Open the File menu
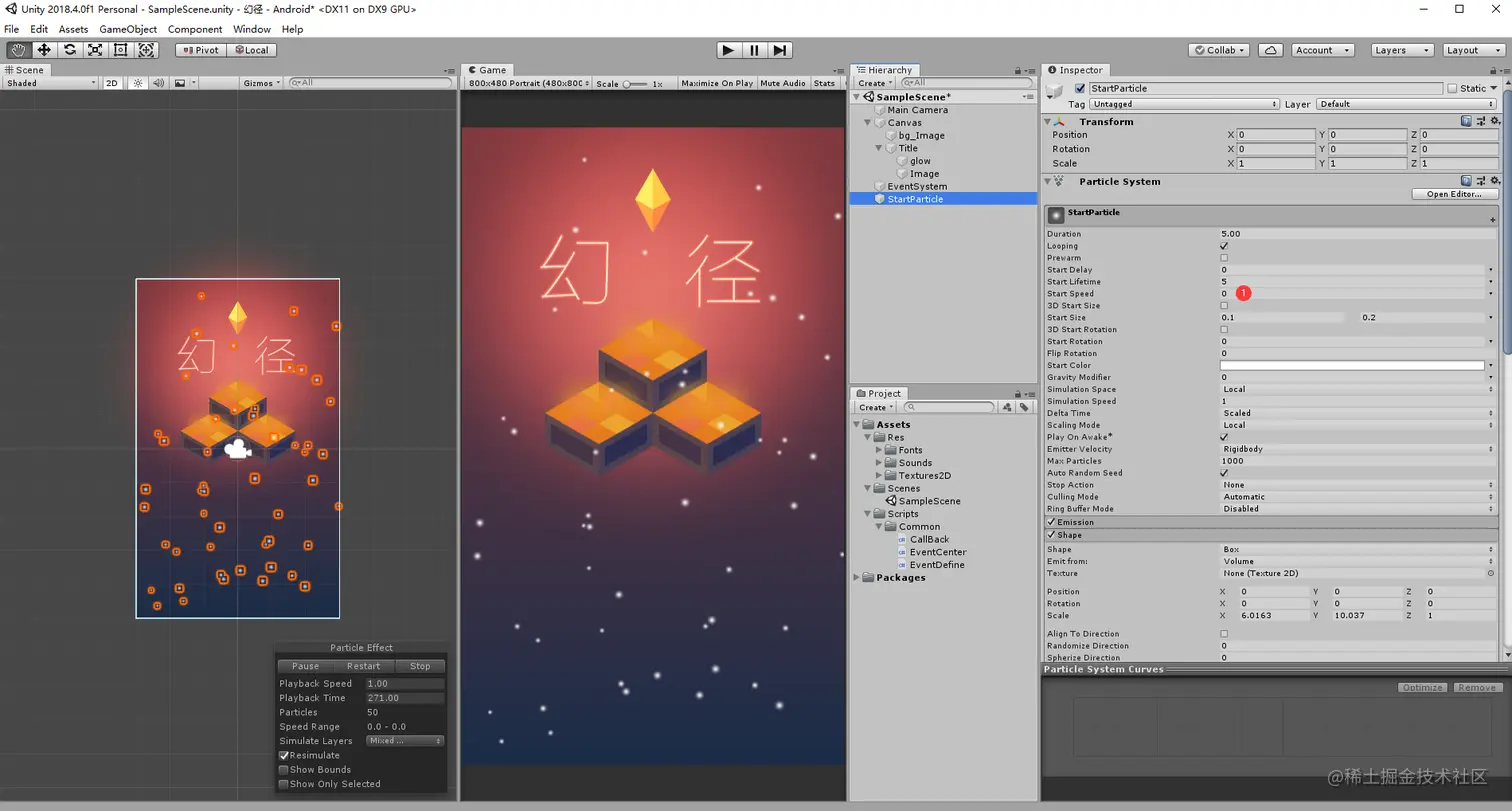The image size is (1512, 811). coord(12,29)
